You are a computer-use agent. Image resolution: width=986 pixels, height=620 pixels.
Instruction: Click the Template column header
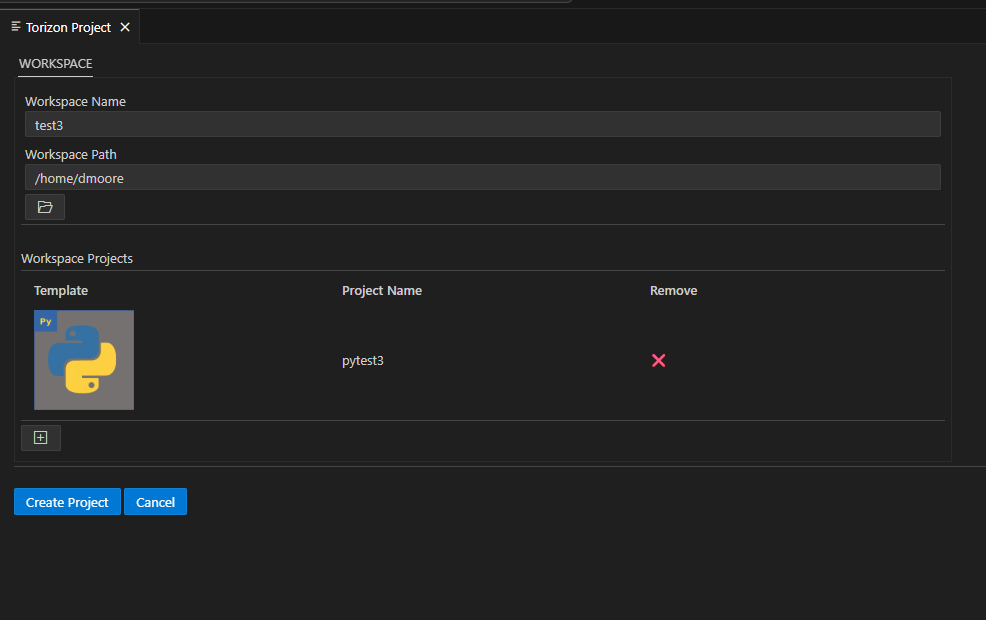coord(61,291)
